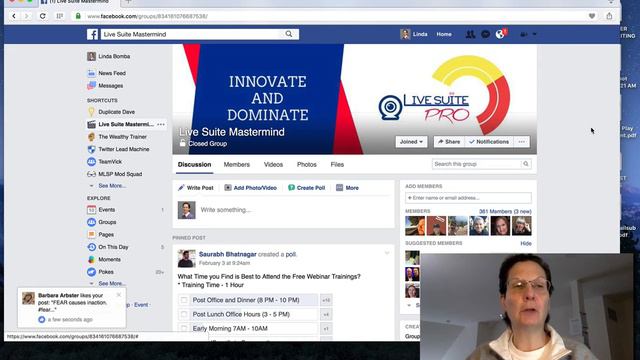Open the group more options ellipsis button
The height and width of the screenshot is (360, 640).
[x=522, y=142]
